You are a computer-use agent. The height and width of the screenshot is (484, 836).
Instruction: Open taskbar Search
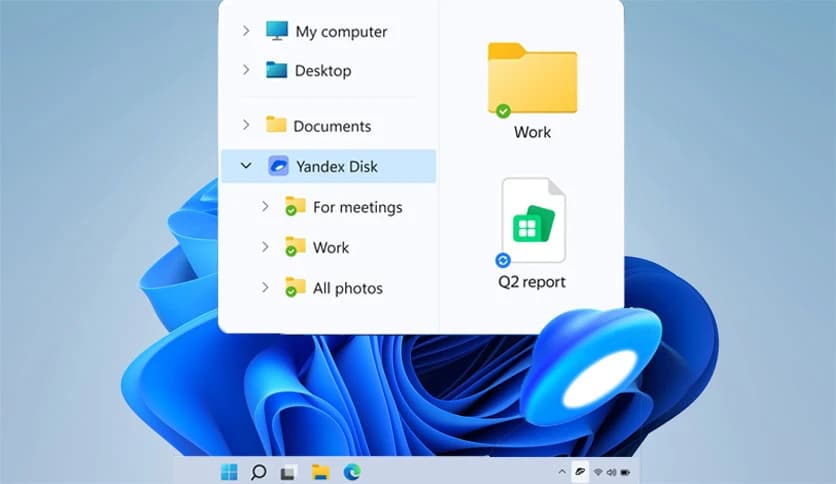pos(259,472)
